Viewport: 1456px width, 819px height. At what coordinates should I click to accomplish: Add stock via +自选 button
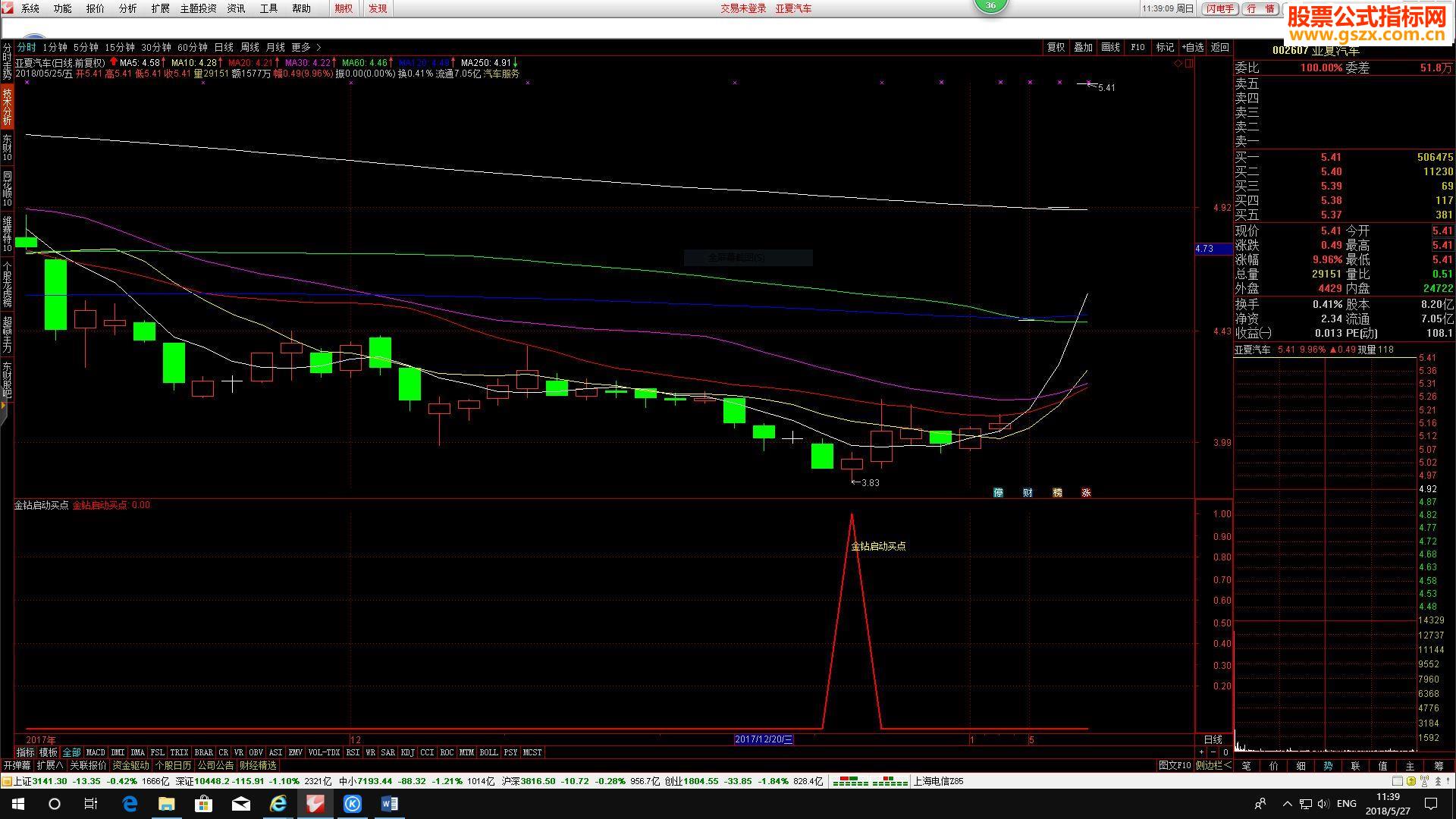pos(1193,47)
